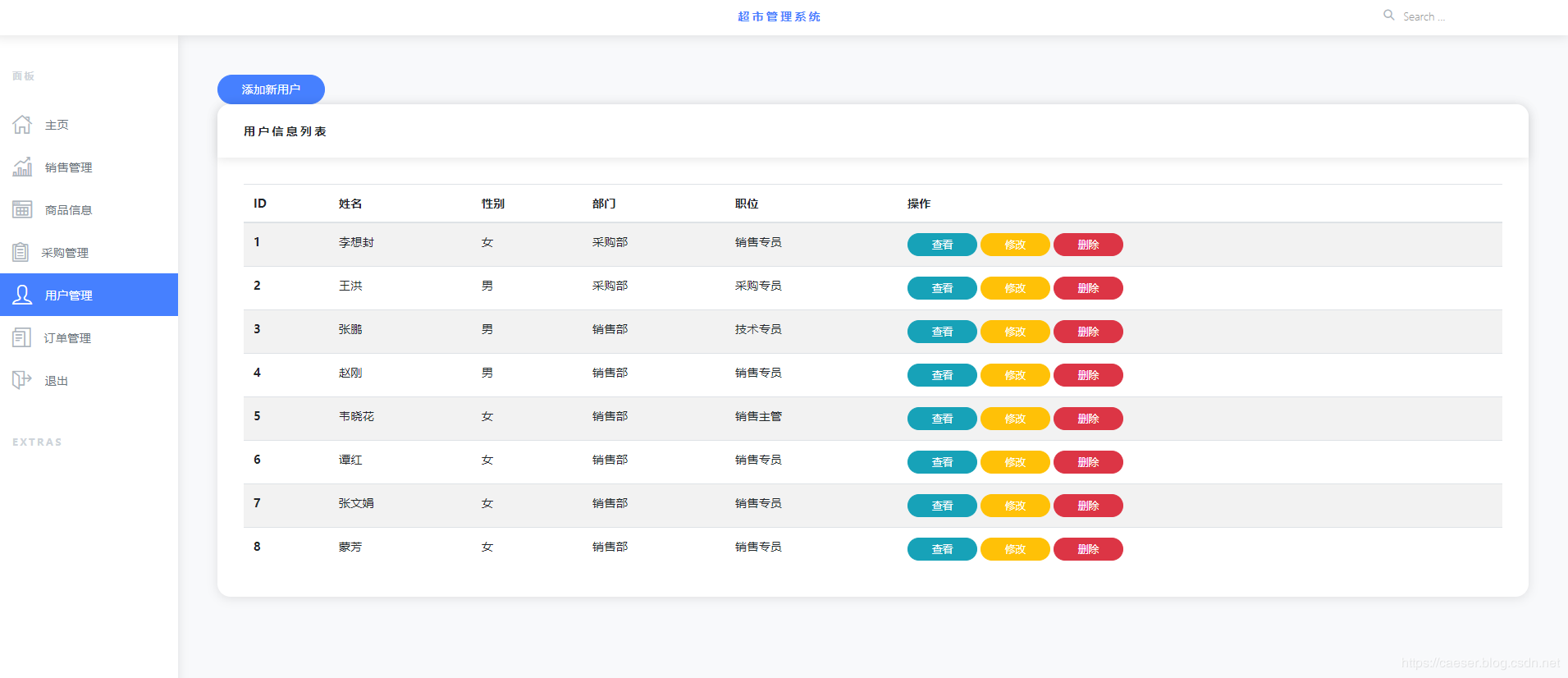This screenshot has width=1568, height=678.
Task: Click 修改 for 张文娟
Action: coord(1015,506)
